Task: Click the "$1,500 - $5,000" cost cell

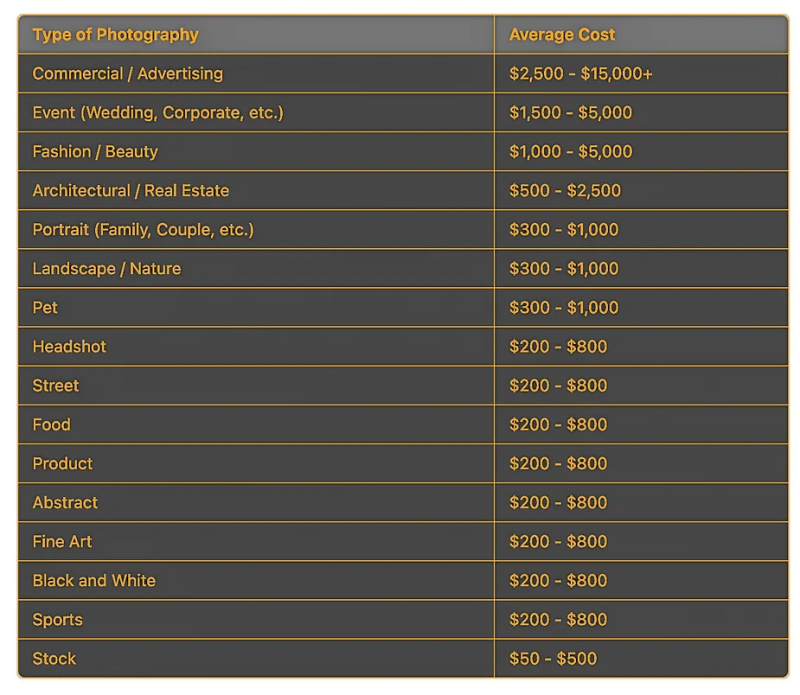Action: click(x=570, y=113)
